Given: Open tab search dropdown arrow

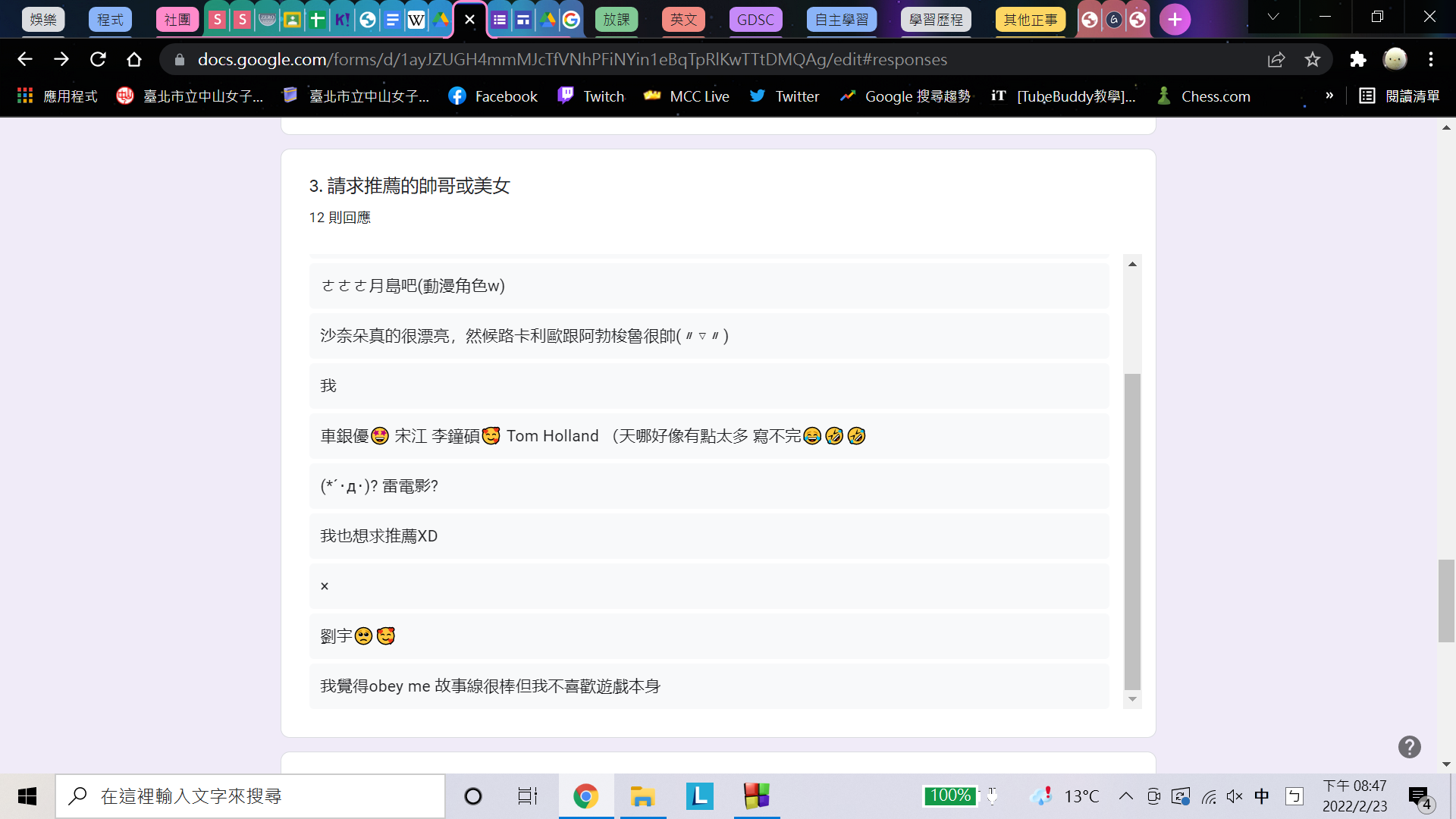Looking at the screenshot, I should 1273,17.
